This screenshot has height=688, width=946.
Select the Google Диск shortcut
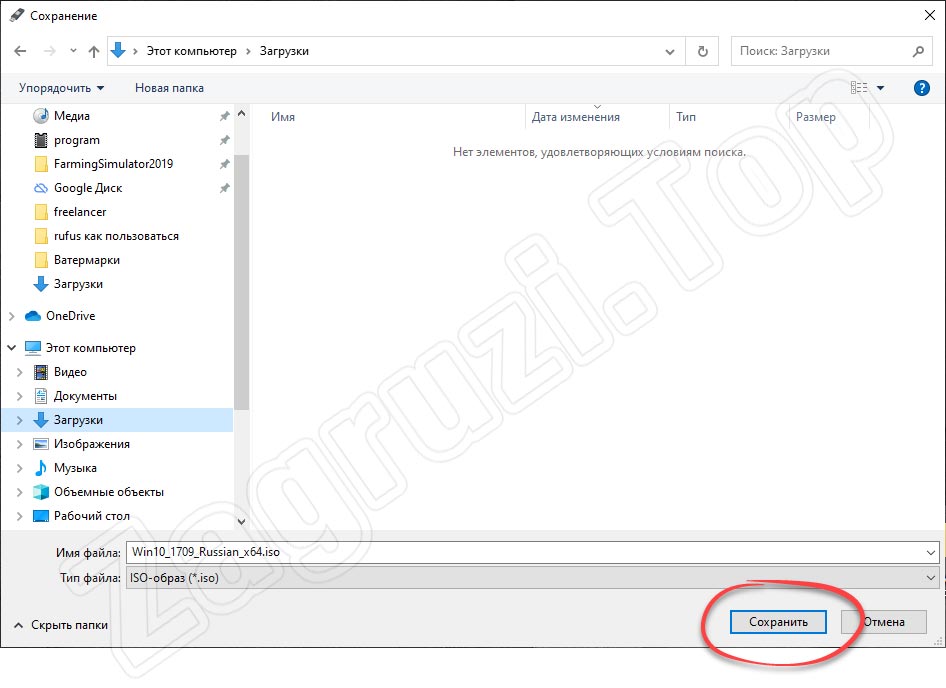tap(88, 188)
